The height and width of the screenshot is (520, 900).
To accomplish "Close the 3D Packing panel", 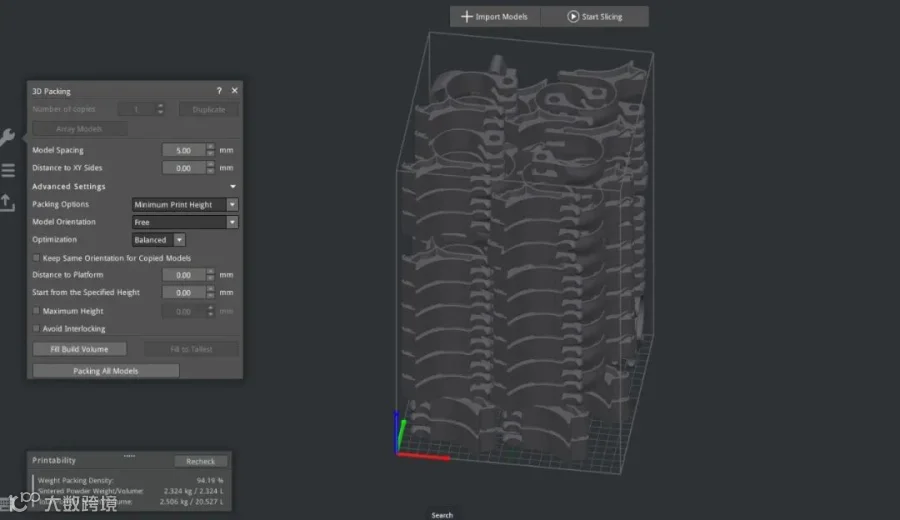I will [x=234, y=91].
